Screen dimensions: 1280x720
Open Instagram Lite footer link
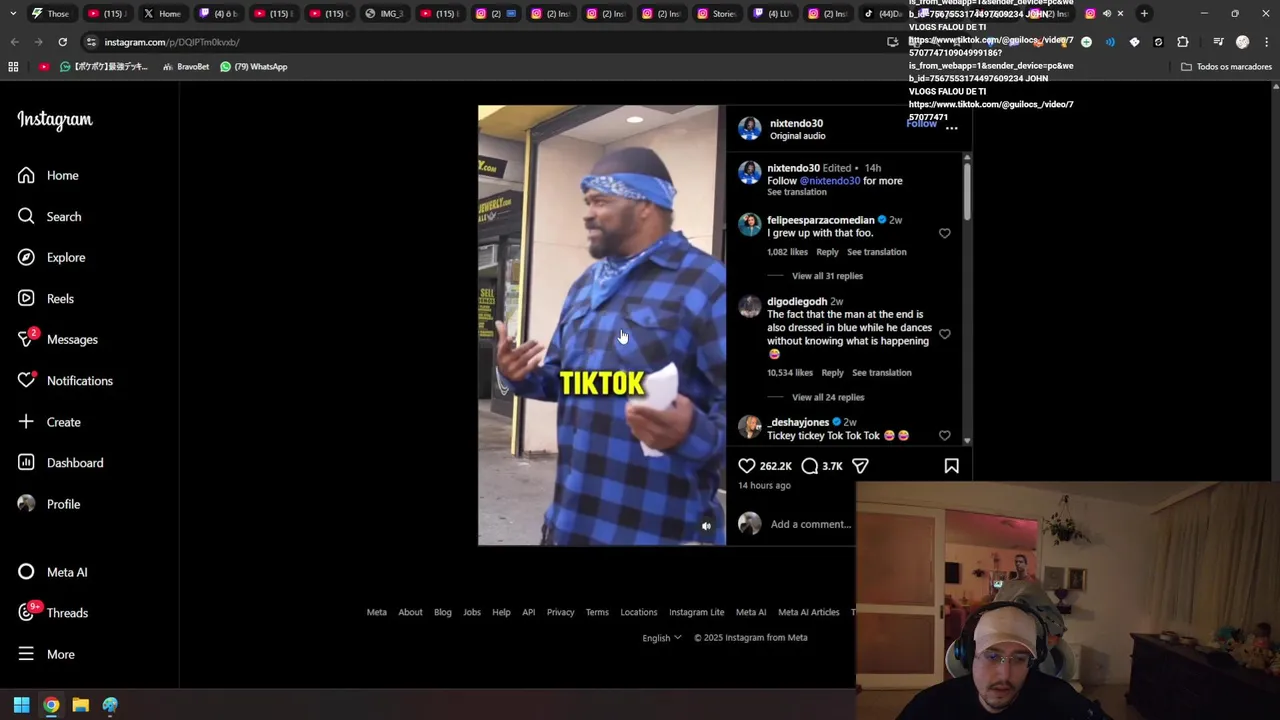pos(696,612)
